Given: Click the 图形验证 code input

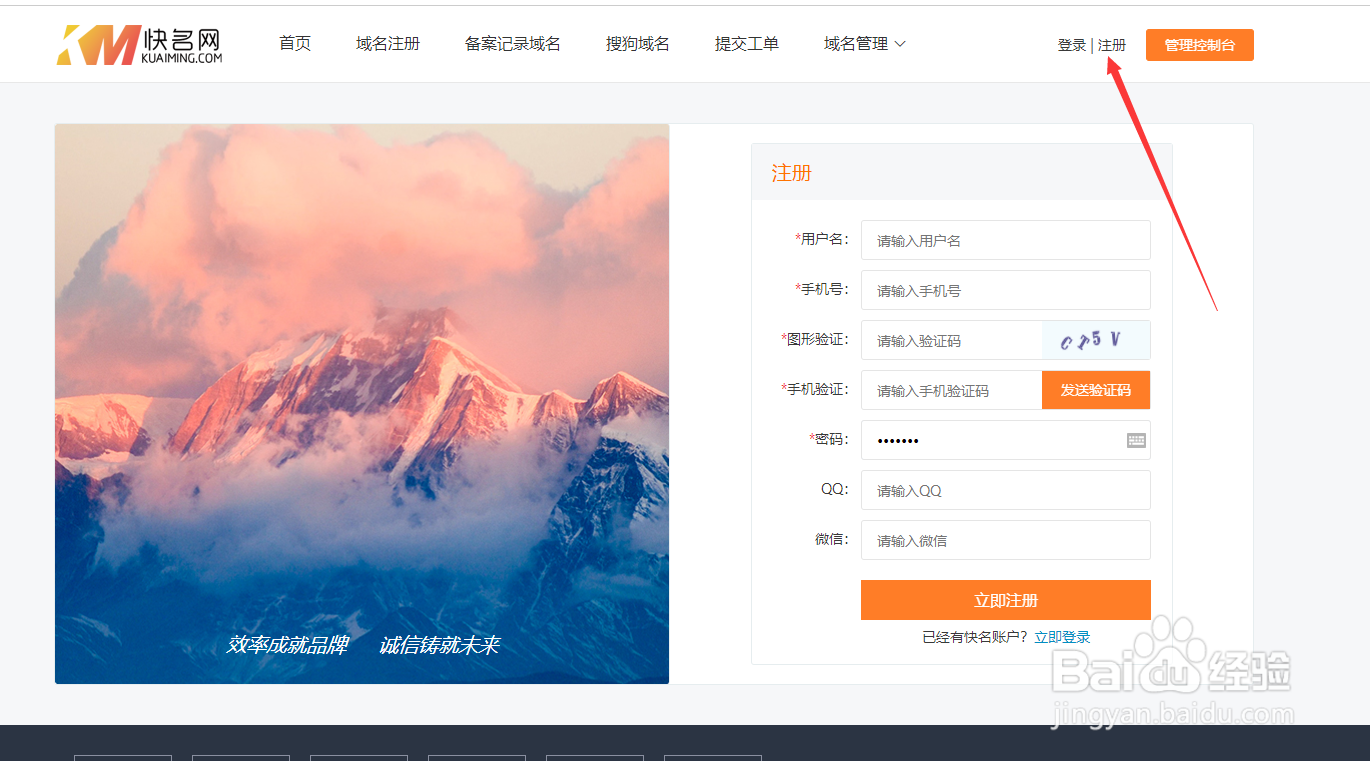Looking at the screenshot, I should (952, 340).
